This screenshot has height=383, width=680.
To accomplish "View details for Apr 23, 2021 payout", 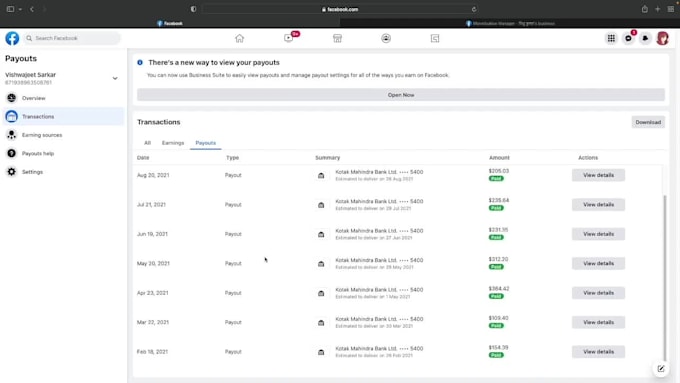I will click(x=598, y=293).
